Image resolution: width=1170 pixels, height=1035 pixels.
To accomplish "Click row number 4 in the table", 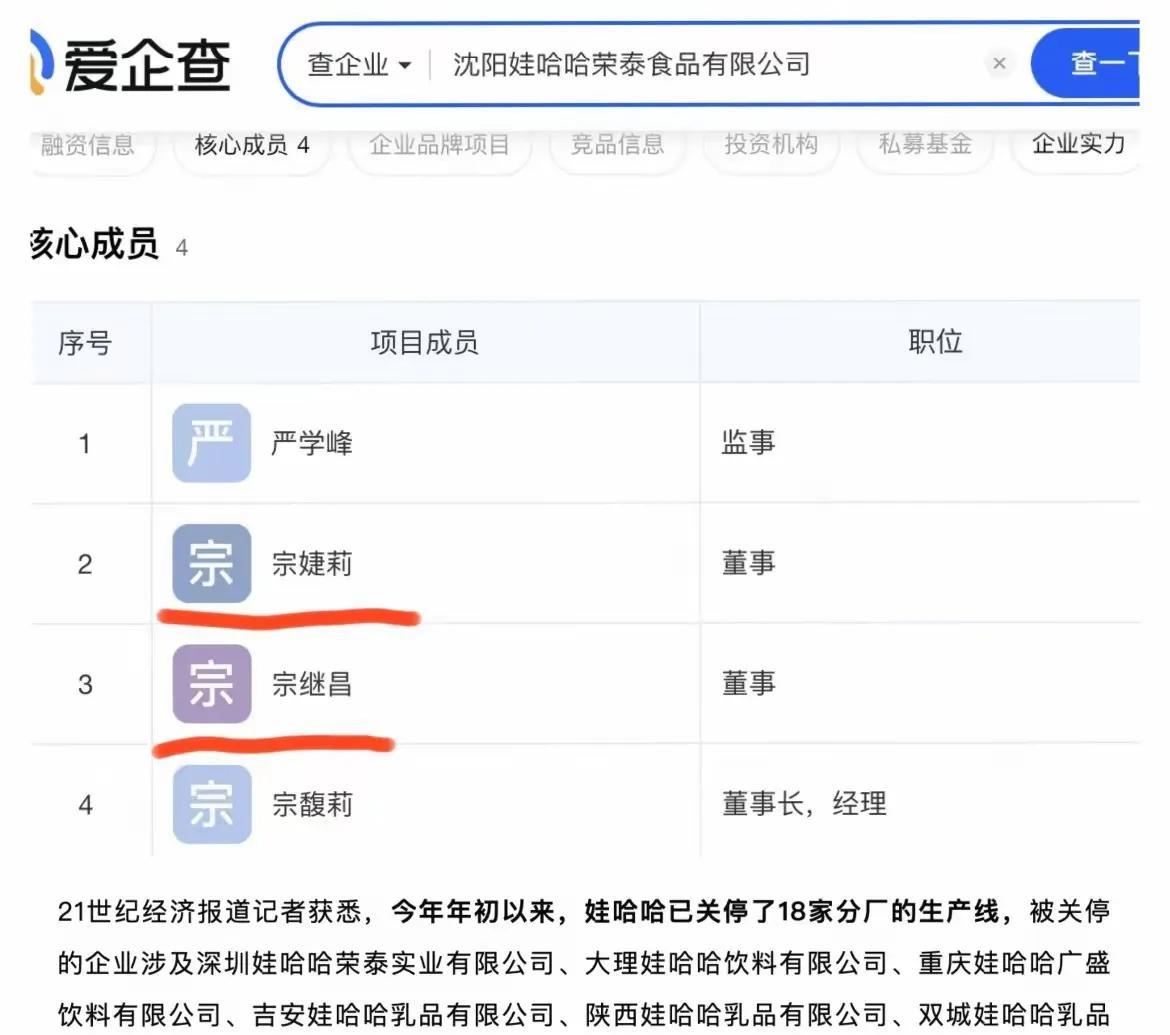I will tap(85, 804).
